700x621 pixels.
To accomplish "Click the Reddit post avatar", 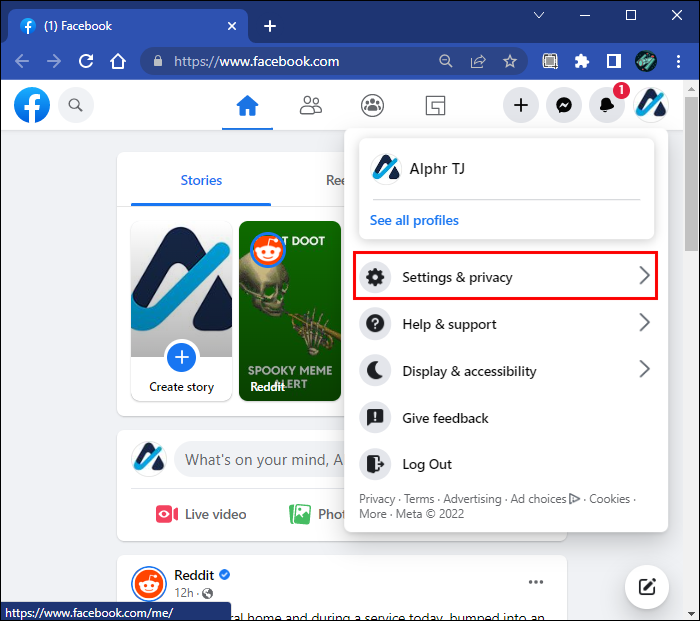I will 149,584.
